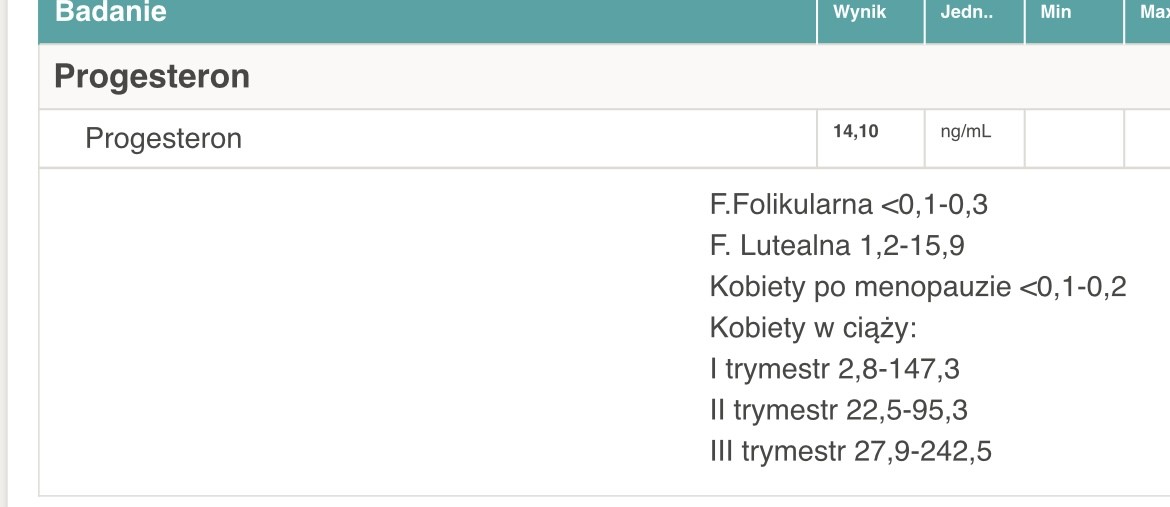
Task: Select the I trymestr 2,8-147,3 line
Action: [834, 369]
